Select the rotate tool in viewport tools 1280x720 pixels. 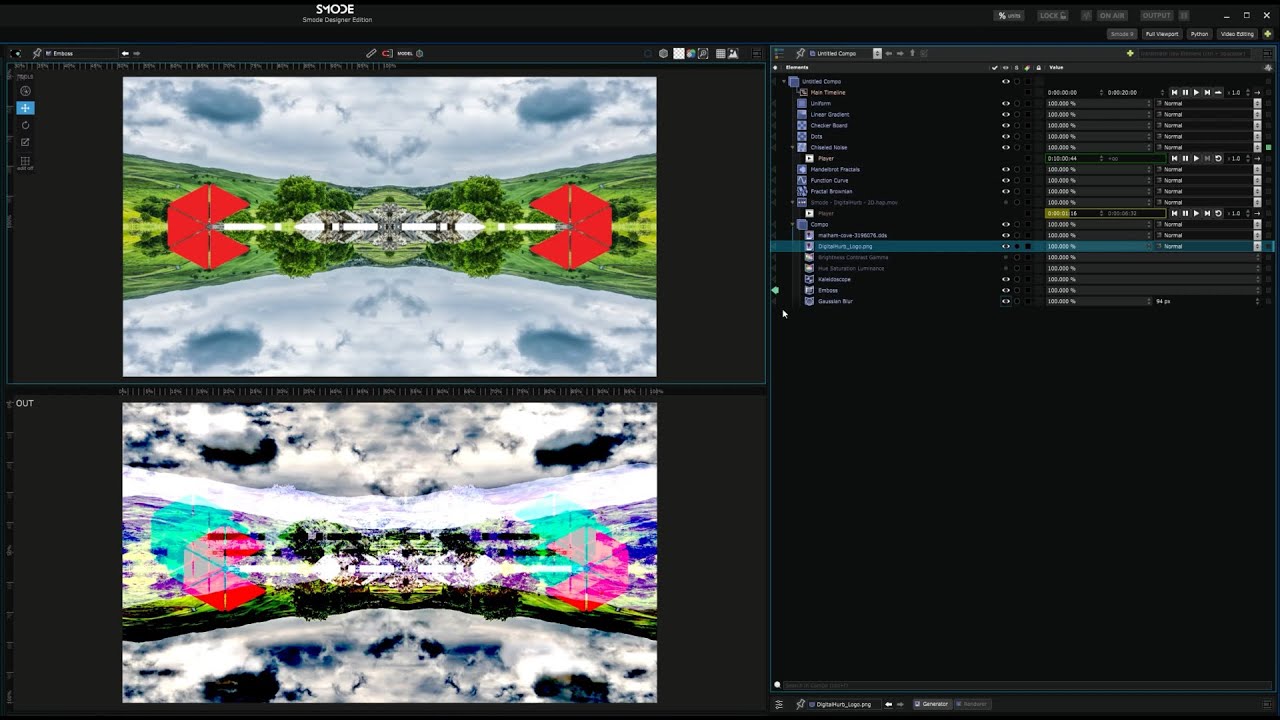(x=26, y=125)
